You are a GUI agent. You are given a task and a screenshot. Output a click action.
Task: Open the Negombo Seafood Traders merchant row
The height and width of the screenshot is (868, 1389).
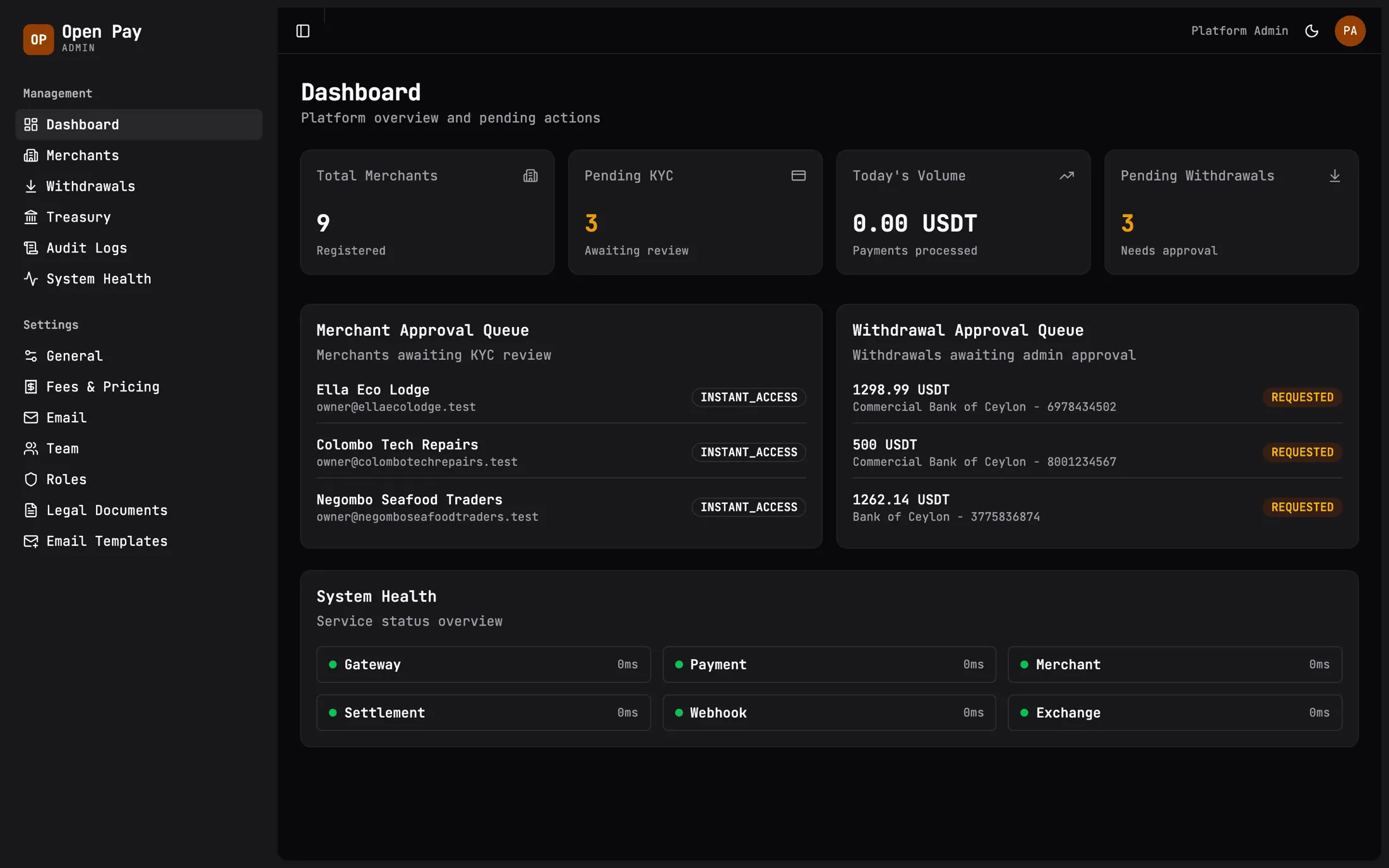coord(561,508)
